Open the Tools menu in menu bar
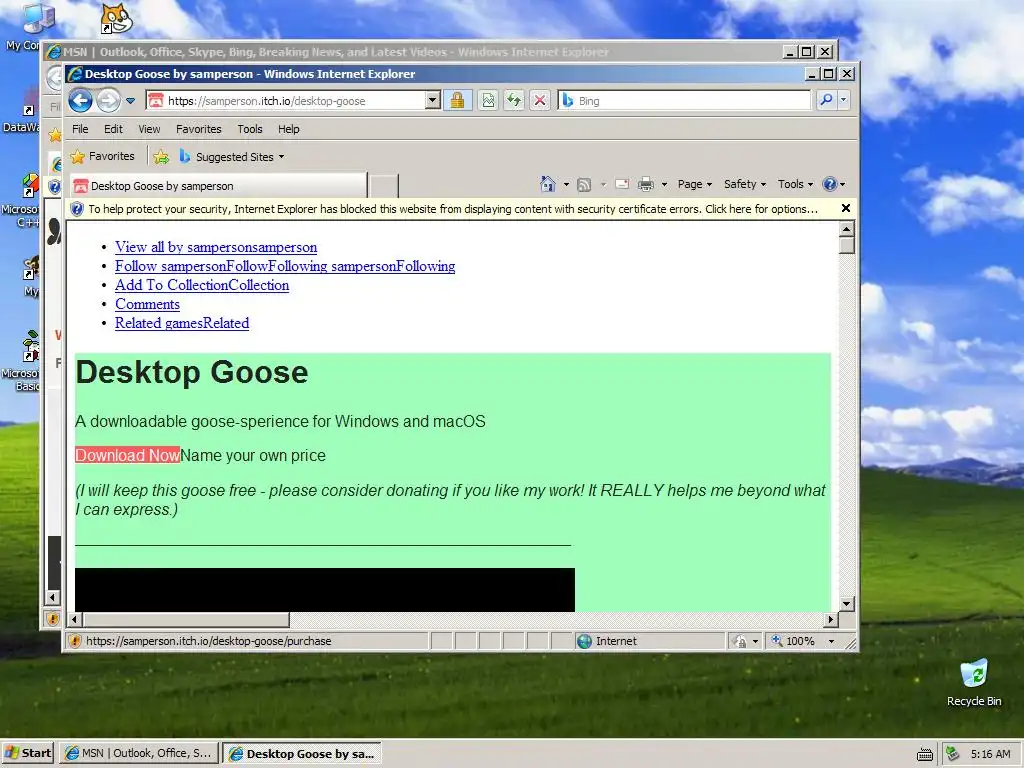The image size is (1024, 768). (249, 129)
